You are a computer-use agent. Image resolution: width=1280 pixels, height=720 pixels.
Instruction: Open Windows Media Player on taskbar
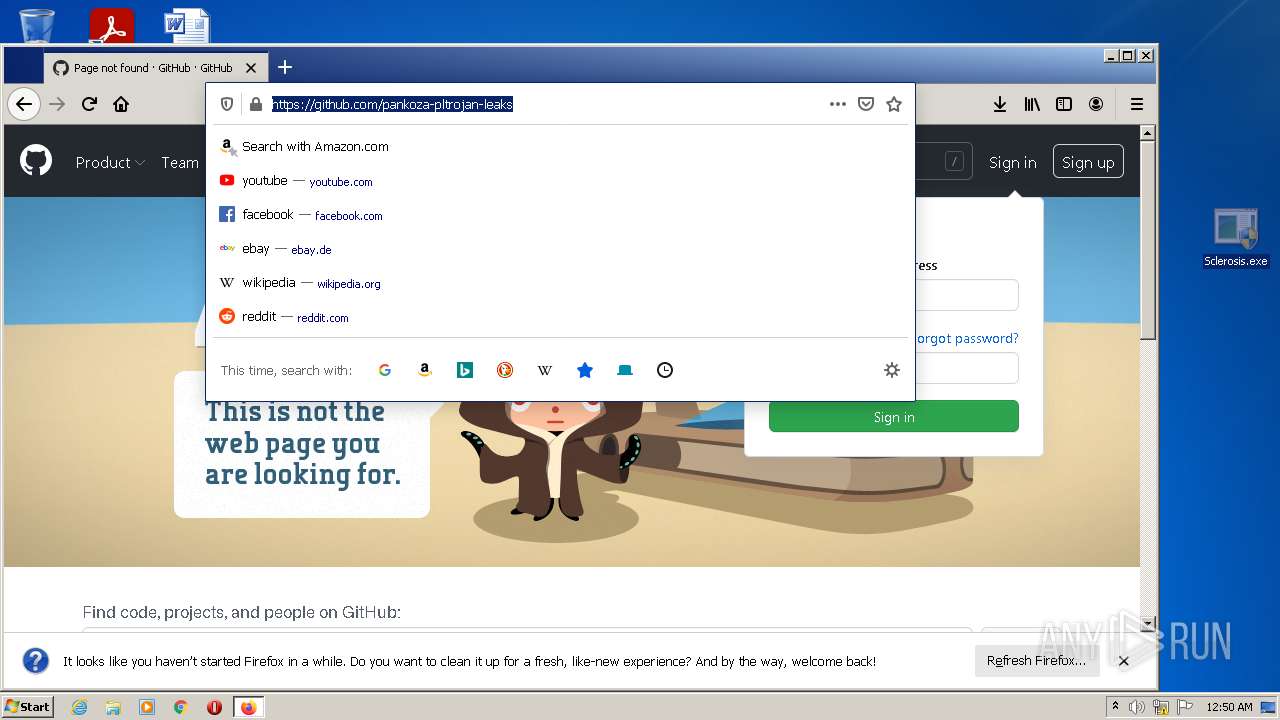(x=147, y=707)
